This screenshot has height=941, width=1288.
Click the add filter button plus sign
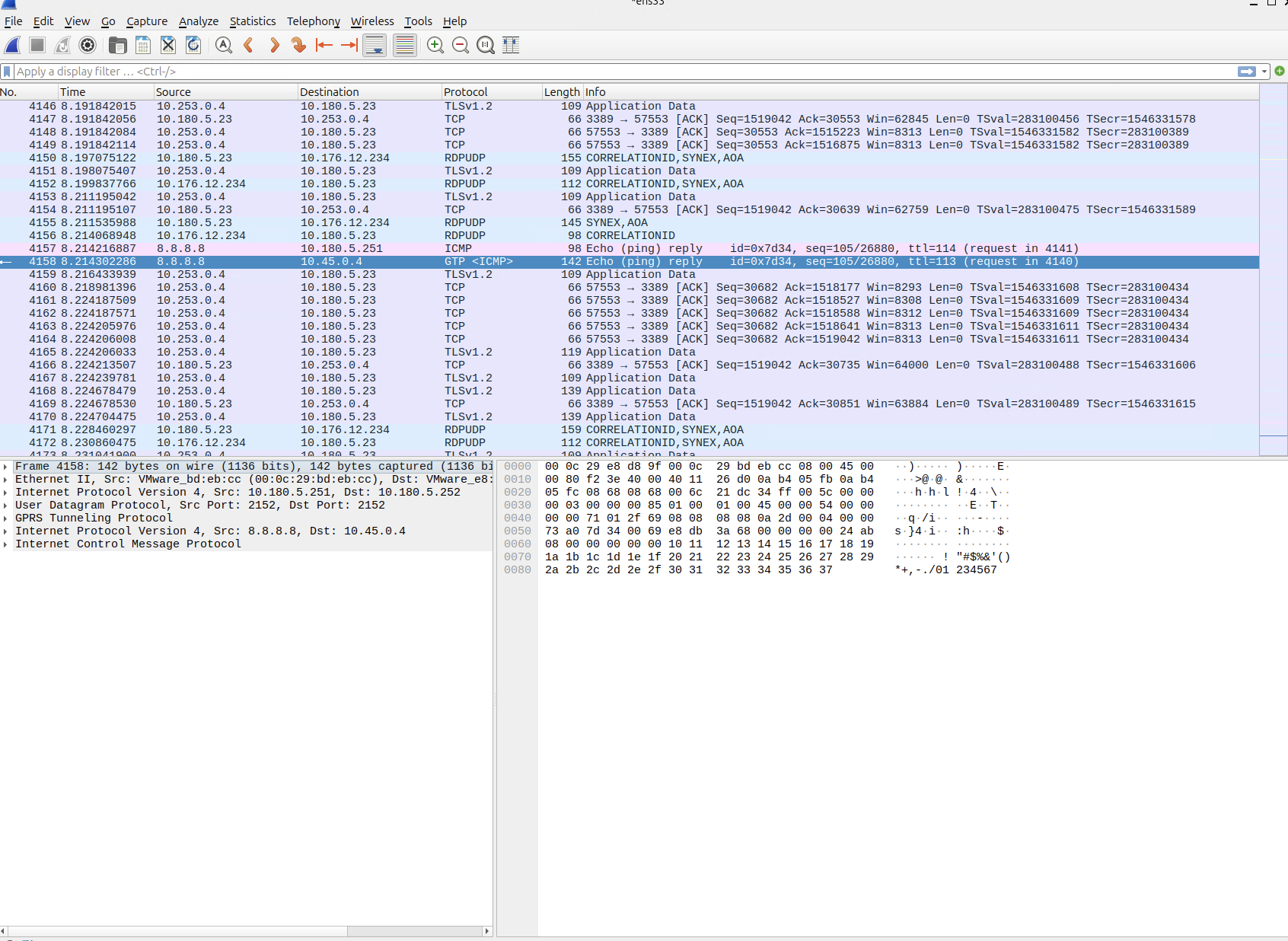(x=1280, y=72)
